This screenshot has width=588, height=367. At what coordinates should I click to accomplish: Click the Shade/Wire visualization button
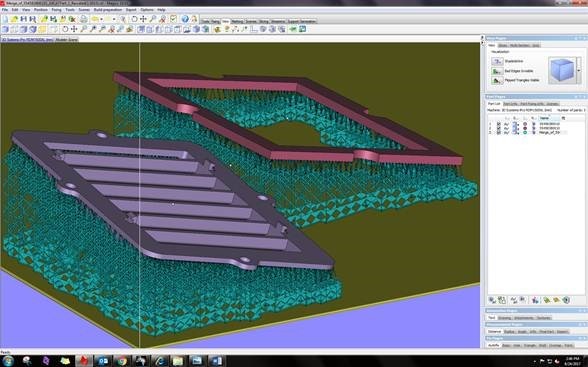[x=497, y=61]
